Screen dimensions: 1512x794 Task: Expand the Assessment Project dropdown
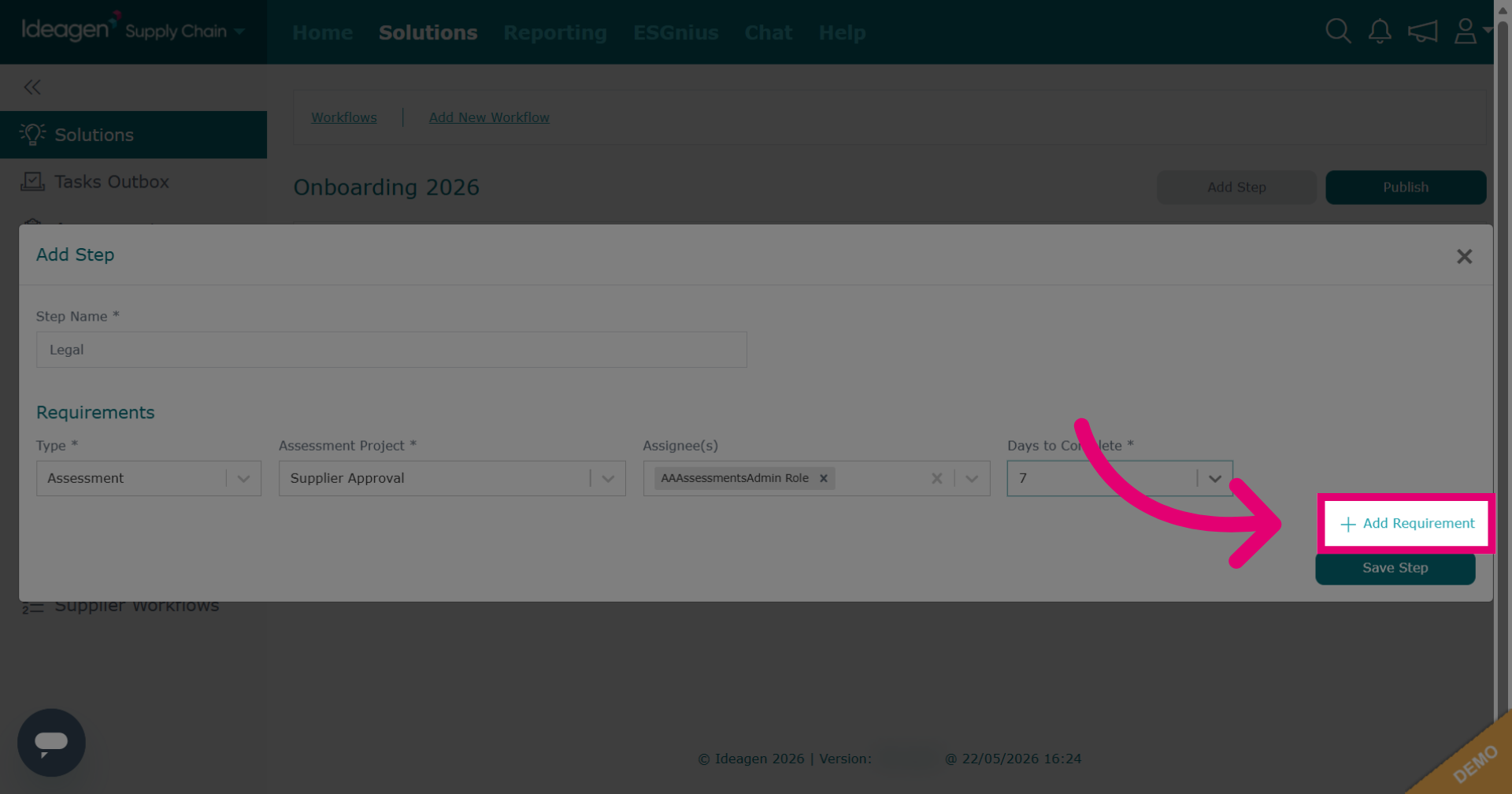point(608,478)
